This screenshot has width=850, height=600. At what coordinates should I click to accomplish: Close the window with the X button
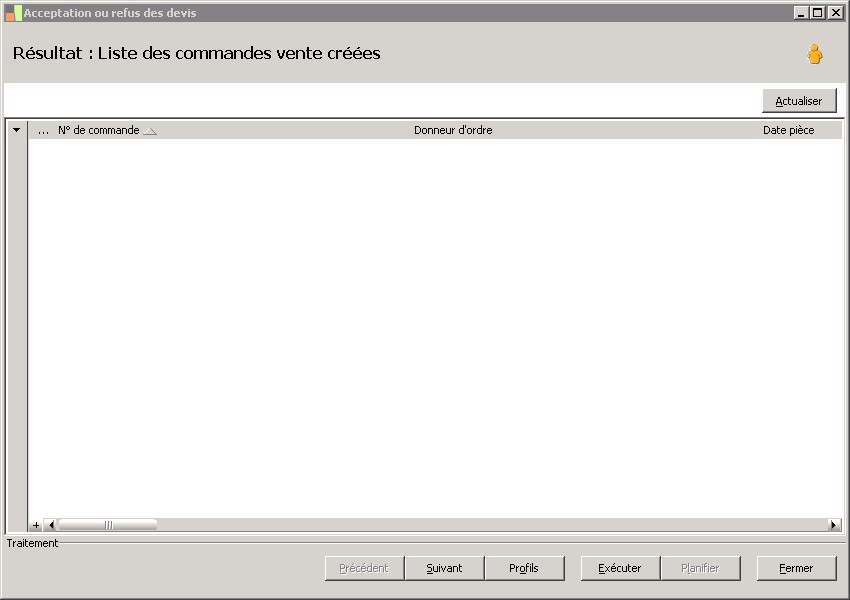(835, 12)
